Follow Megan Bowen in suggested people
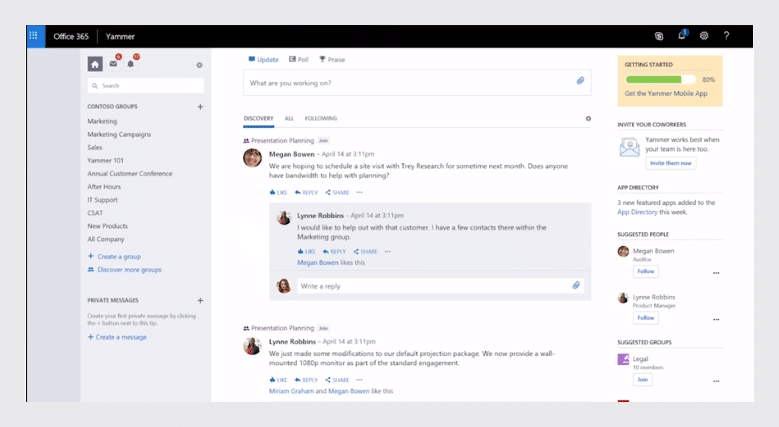 click(646, 271)
